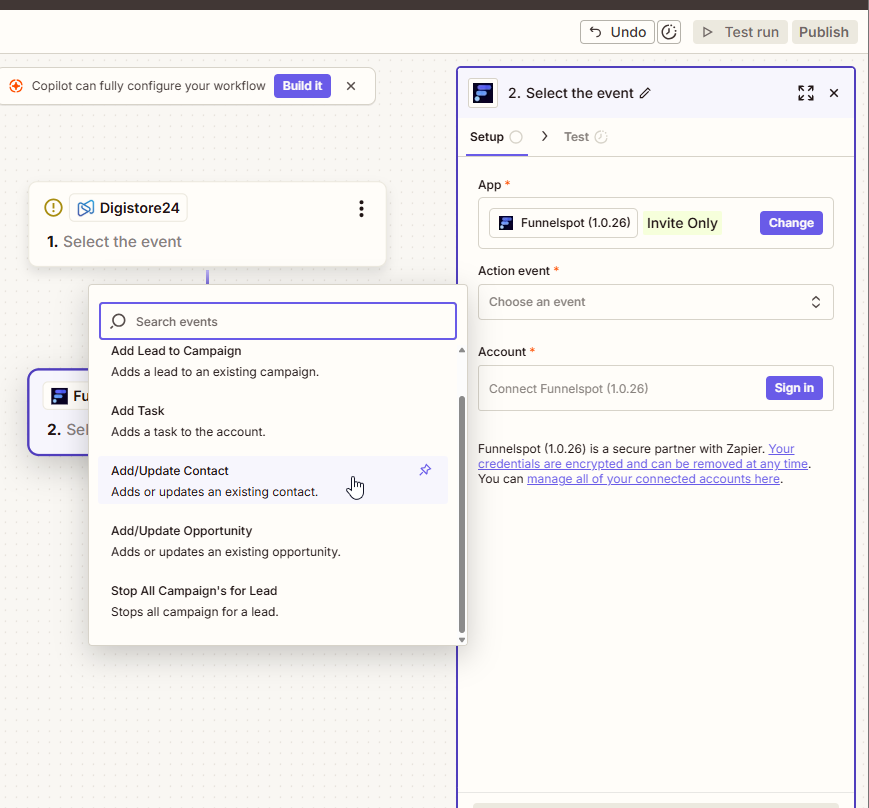Click the Copilot icon in banner
Image resolution: width=869 pixels, height=808 pixels.
[16, 86]
